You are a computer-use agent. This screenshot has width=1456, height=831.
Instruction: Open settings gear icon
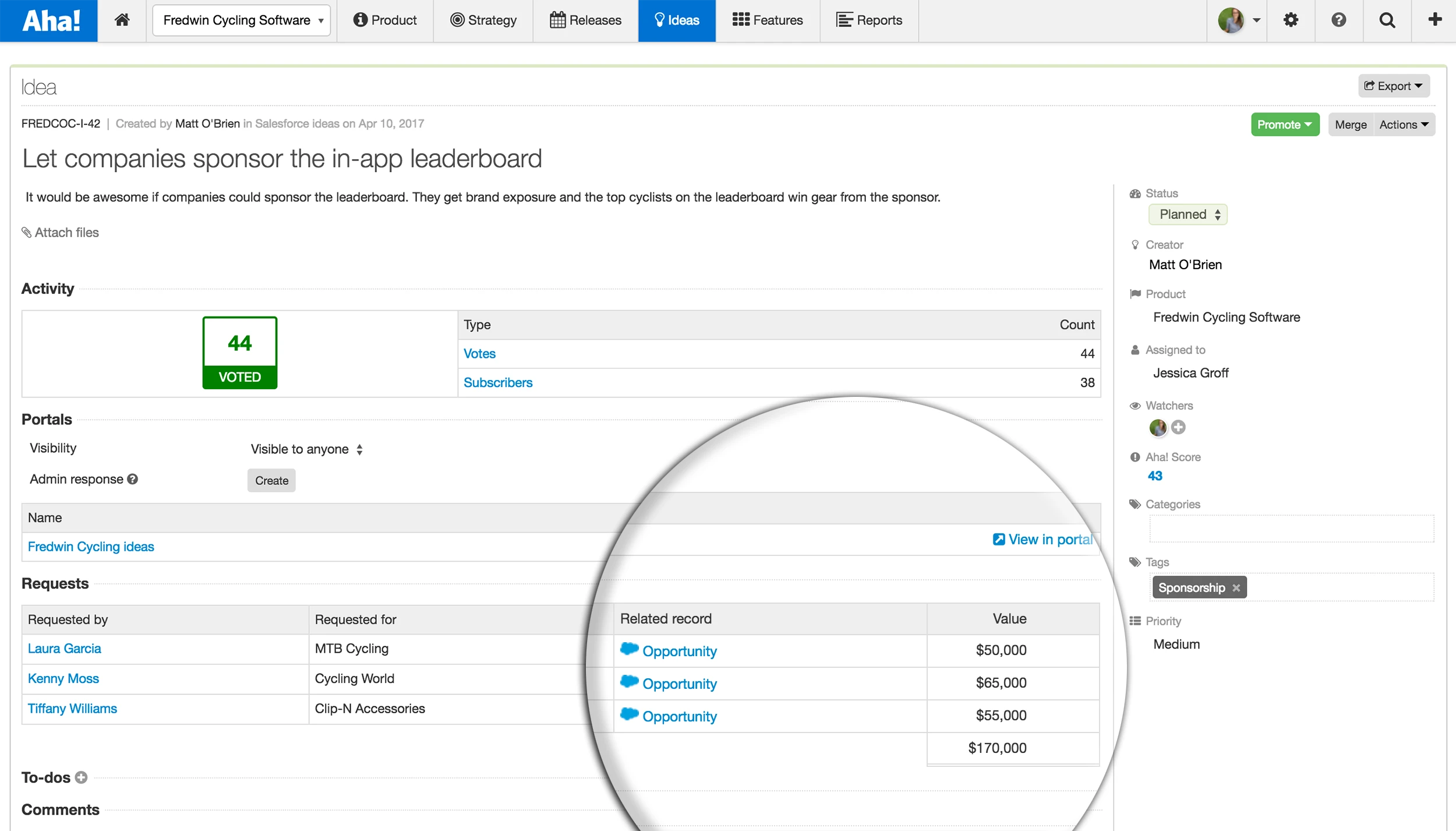[x=1291, y=20]
